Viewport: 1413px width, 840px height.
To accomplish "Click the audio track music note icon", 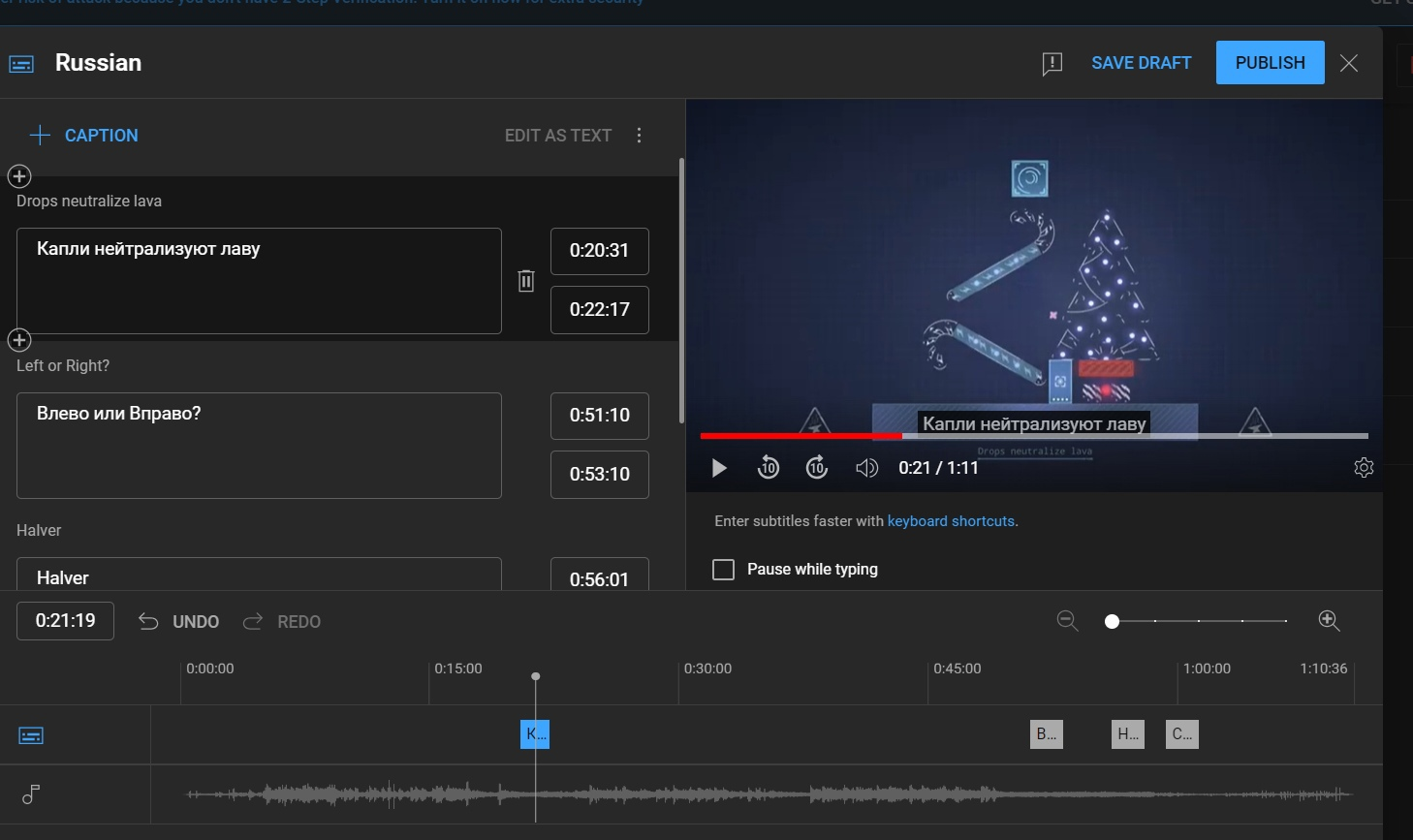I will point(31,794).
